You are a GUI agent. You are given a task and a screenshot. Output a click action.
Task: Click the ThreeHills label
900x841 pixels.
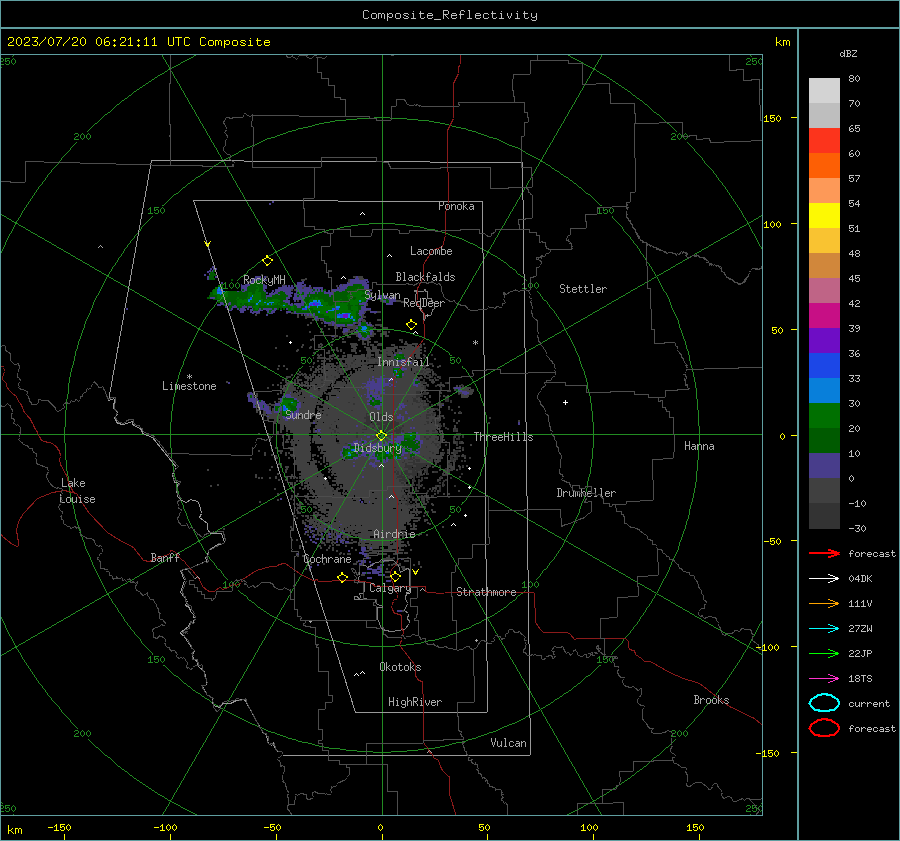503,437
